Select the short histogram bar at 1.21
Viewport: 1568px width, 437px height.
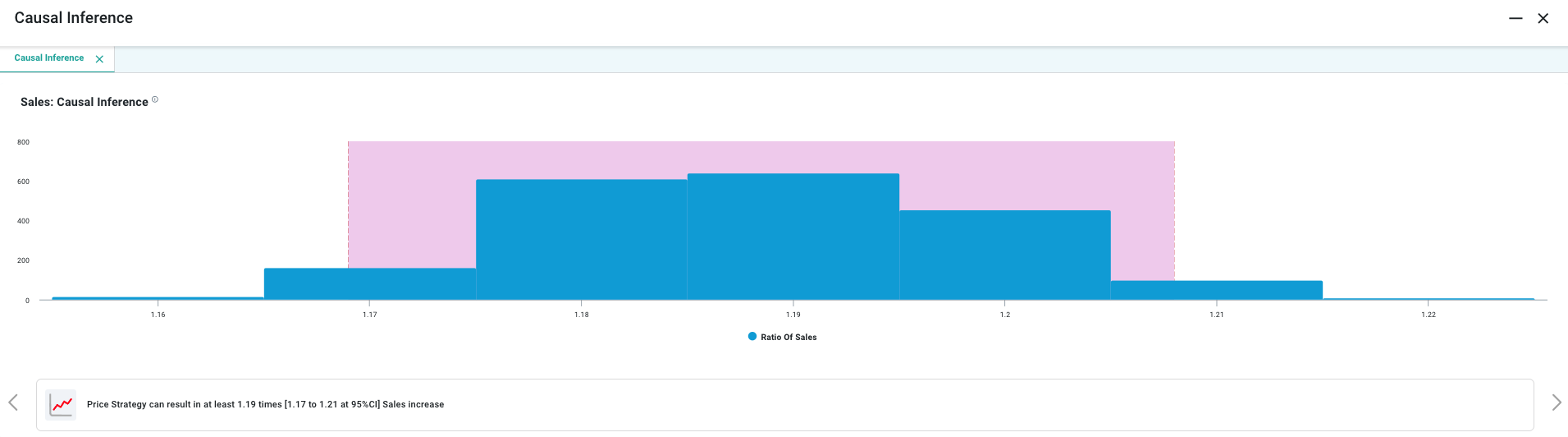pyautogui.click(x=1216, y=290)
